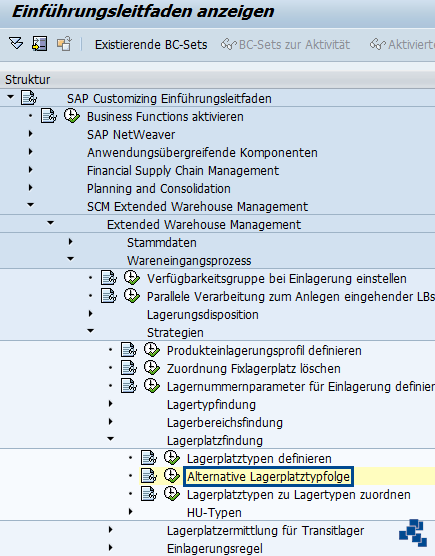435x556 pixels.
Task: Open documentation for Alternative Lagerplatztypfolge
Action: [149, 477]
